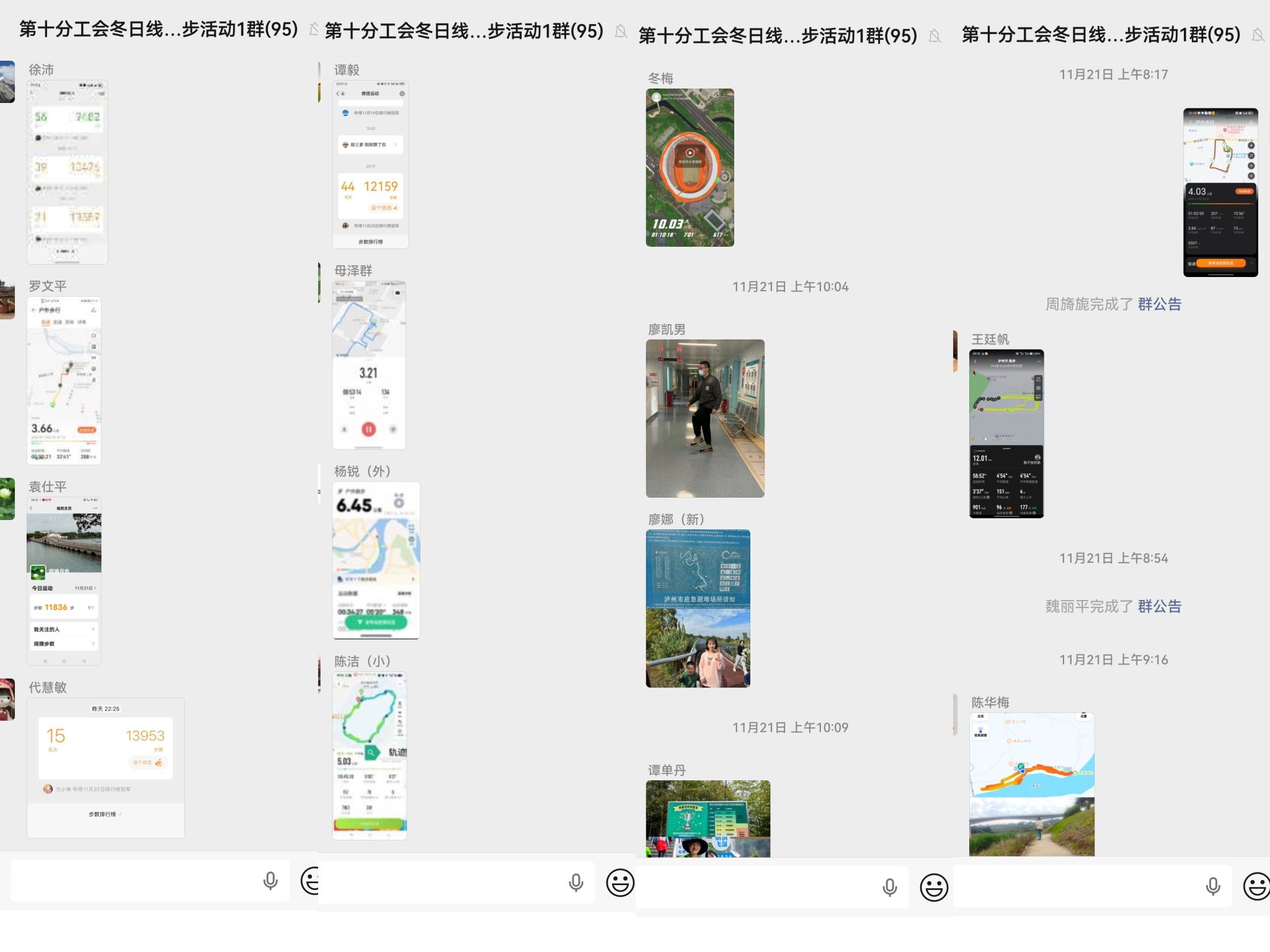Tap the microphone icon in first panel
1270x952 pixels.
[x=270, y=881]
